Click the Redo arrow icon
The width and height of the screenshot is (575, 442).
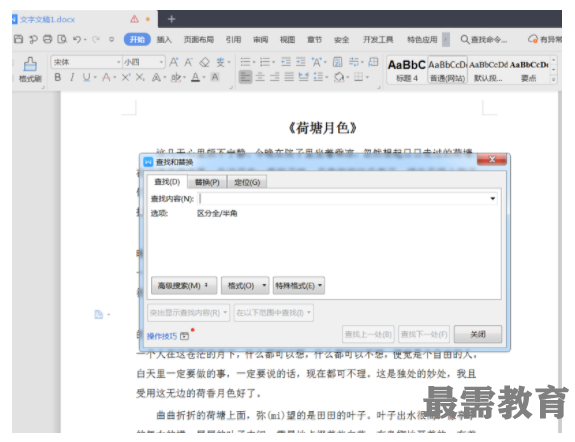click(x=96, y=39)
